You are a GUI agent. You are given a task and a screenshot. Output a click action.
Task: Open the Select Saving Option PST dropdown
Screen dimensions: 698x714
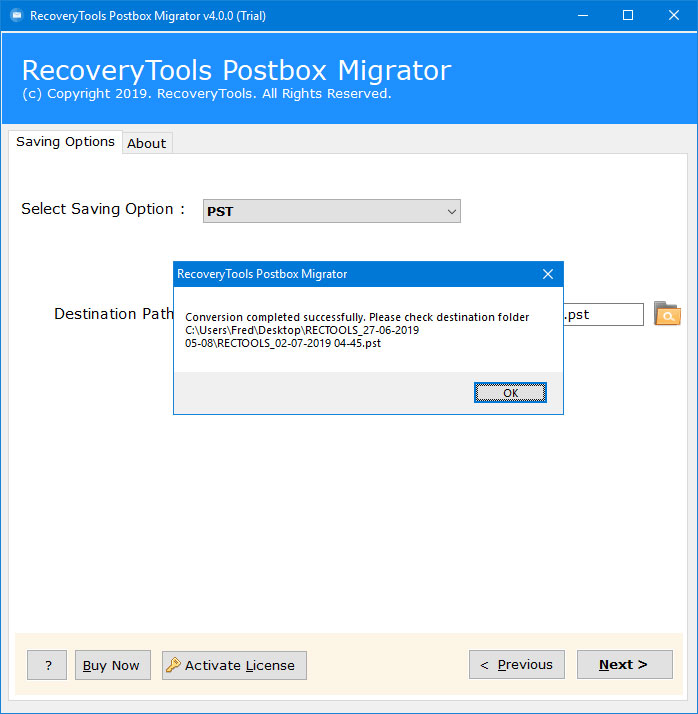tap(331, 211)
